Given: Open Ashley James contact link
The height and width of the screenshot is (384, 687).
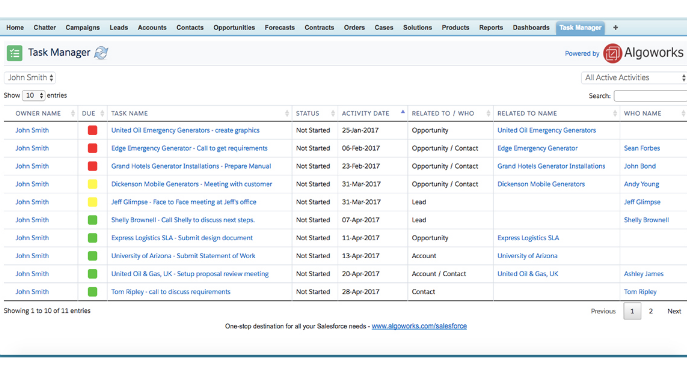Looking at the screenshot, I should coord(644,274).
